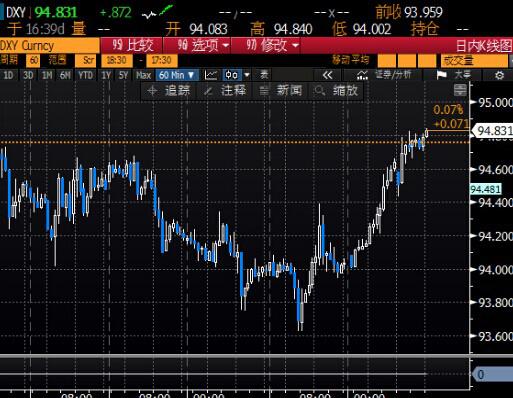Click the 0.07% change annotation
513x398 pixels.
pos(448,110)
